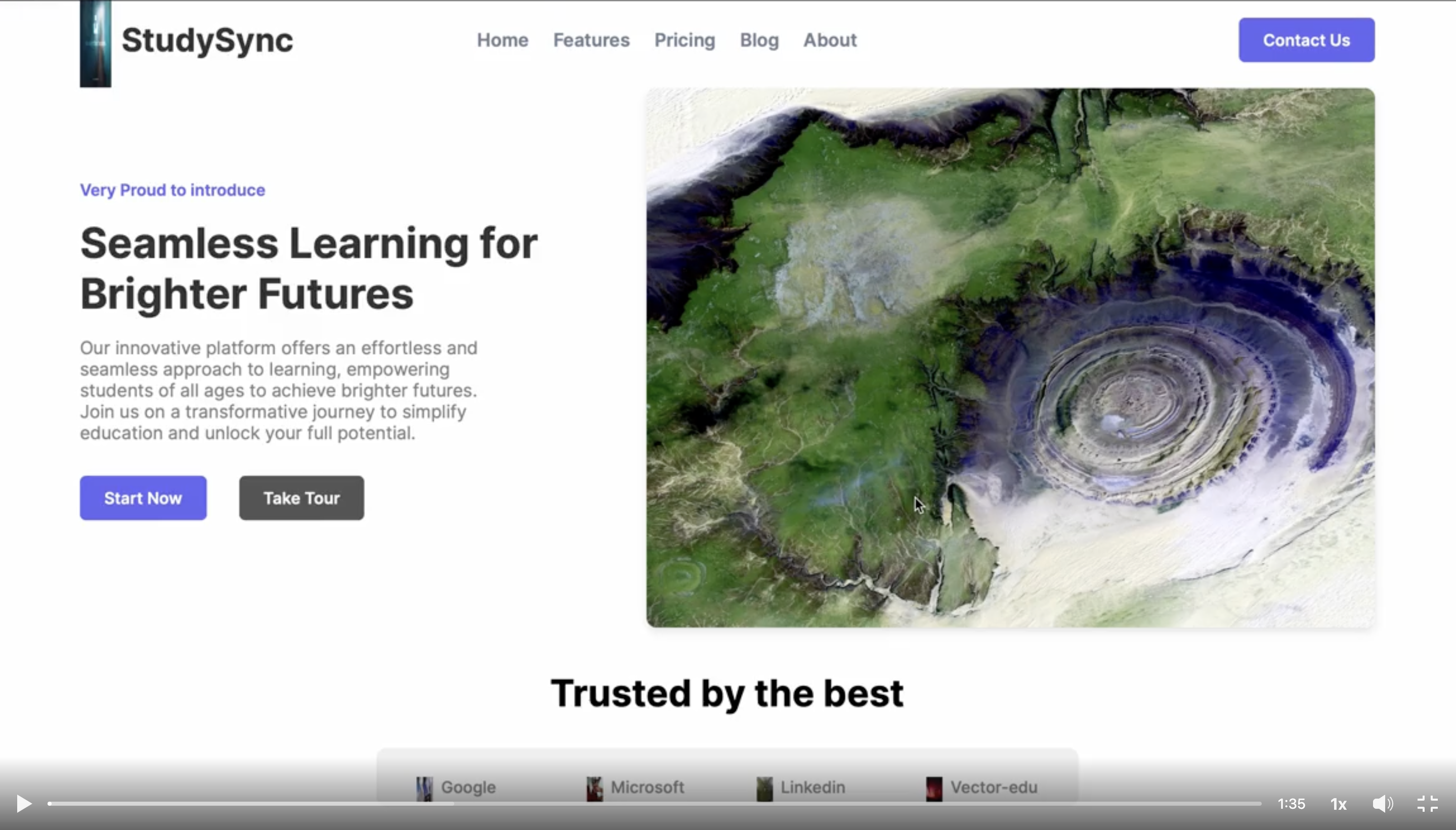1456x830 pixels.
Task: Open the 1x playback speed selector
Action: [x=1339, y=804]
